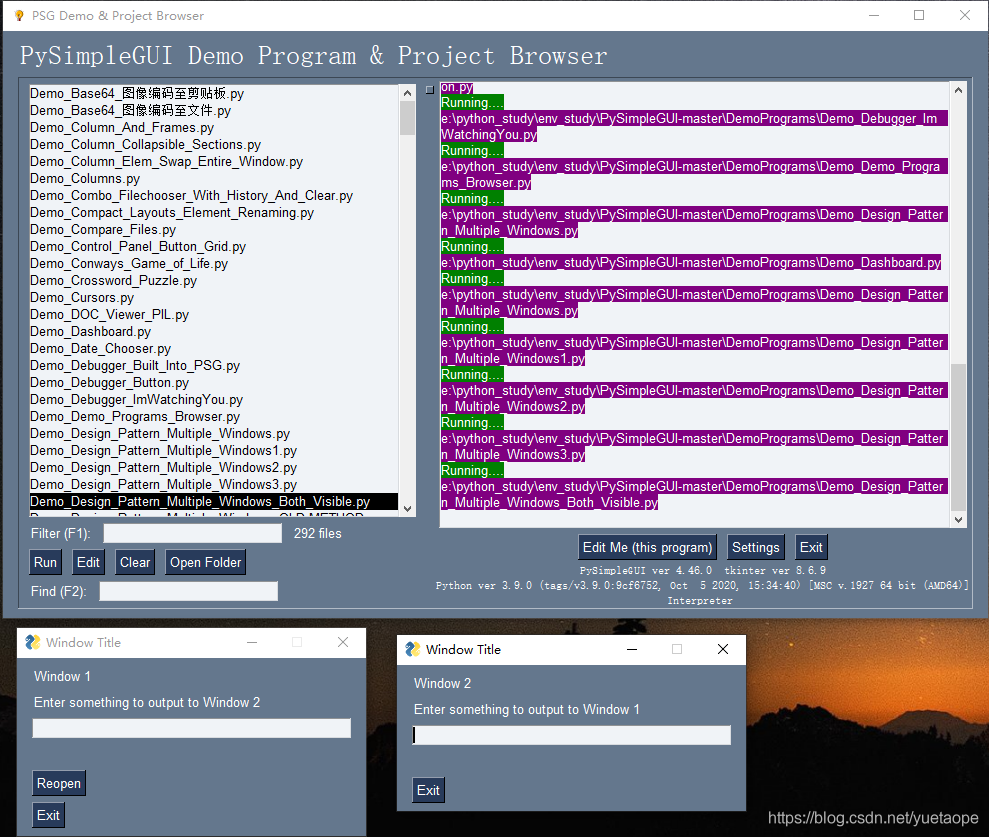Select Demo_Compact_Layouts_Element_Renaming.py

214,213
